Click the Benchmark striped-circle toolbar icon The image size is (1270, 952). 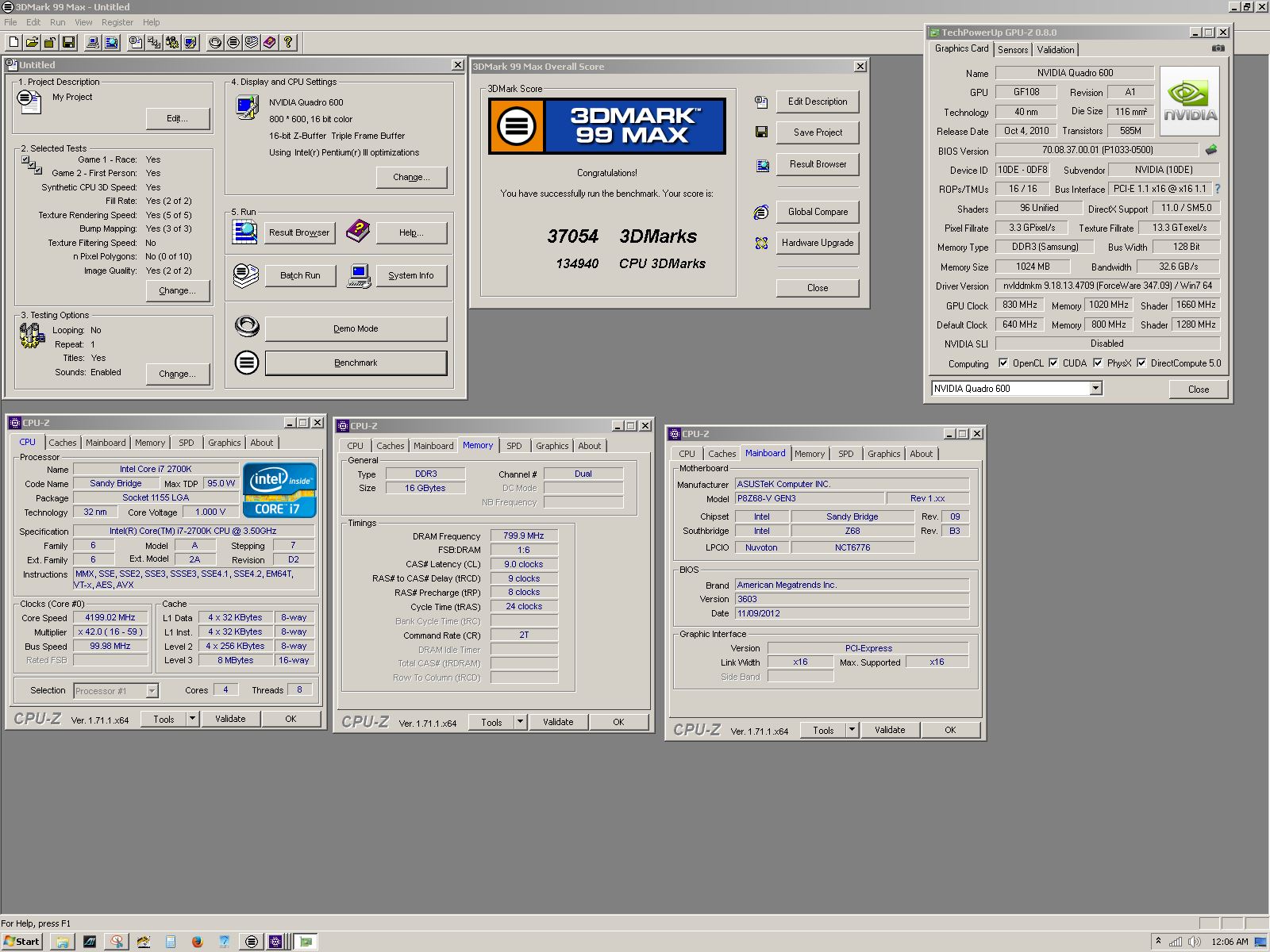tap(233, 42)
